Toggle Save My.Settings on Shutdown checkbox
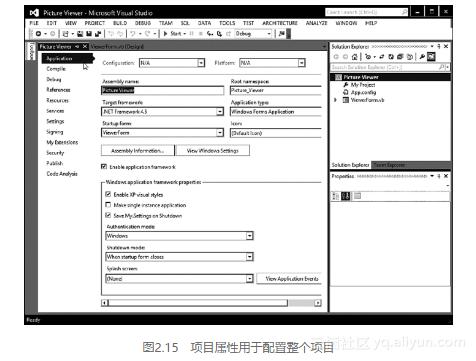 point(108,215)
